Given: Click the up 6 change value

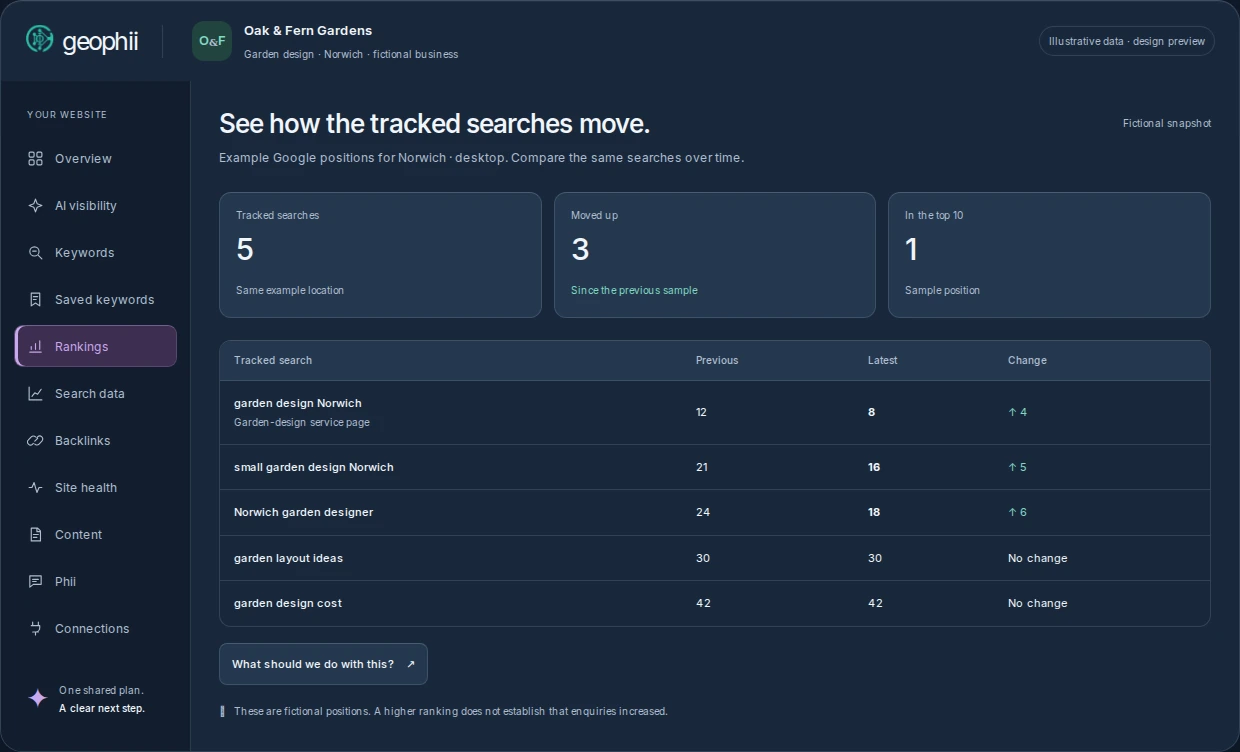Looking at the screenshot, I should pyautogui.click(x=1017, y=512).
